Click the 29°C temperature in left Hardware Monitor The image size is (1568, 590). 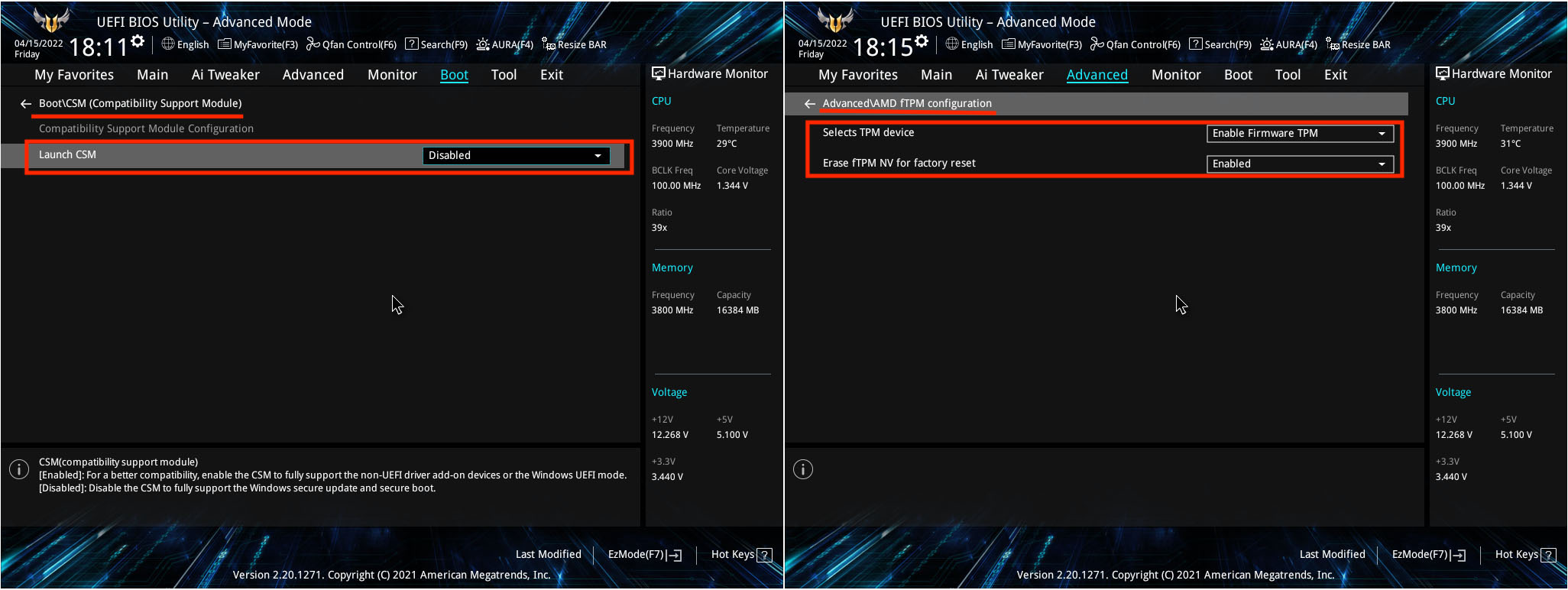[727, 144]
